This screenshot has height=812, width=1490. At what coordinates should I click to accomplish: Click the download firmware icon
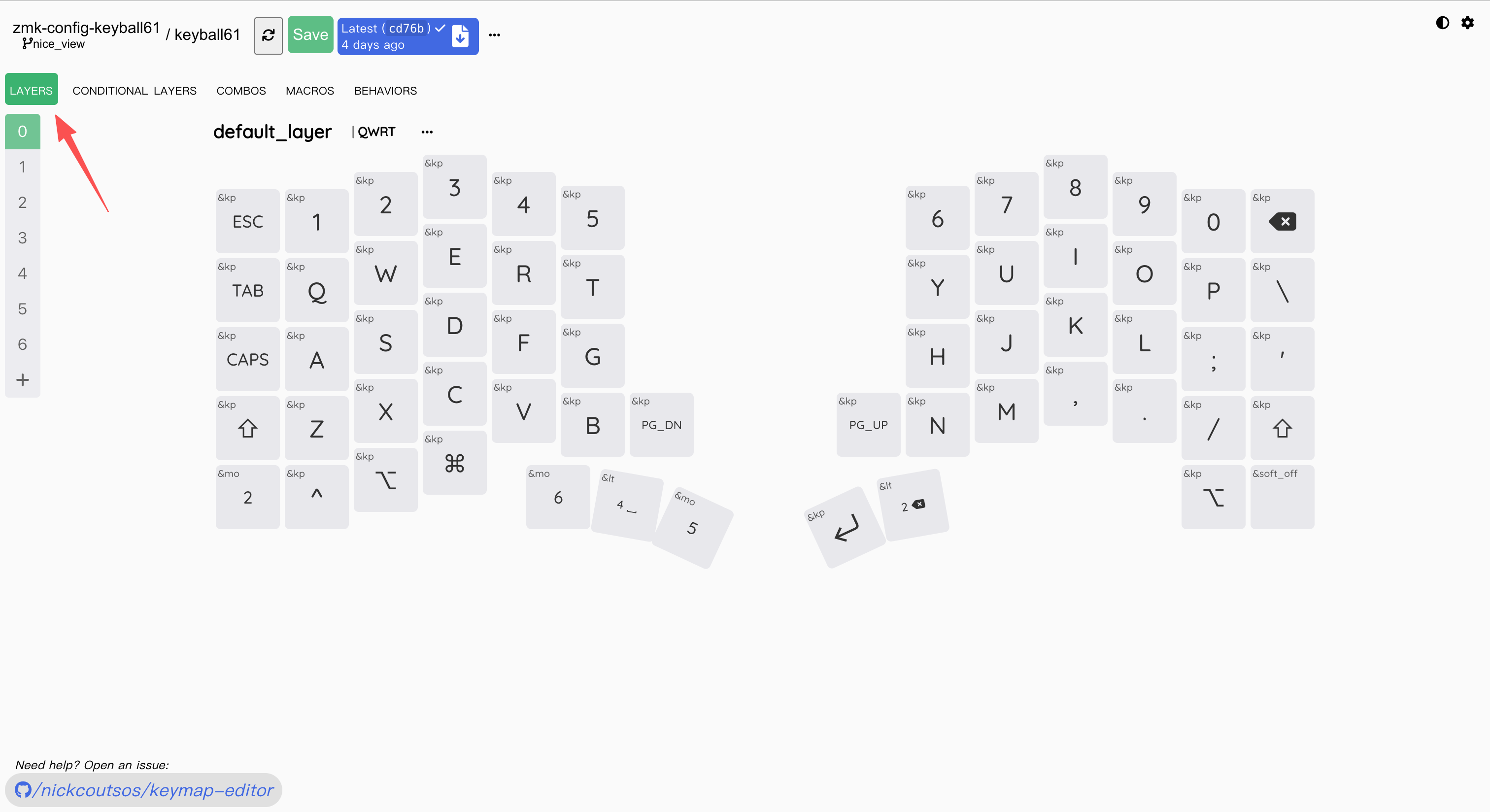(x=460, y=36)
